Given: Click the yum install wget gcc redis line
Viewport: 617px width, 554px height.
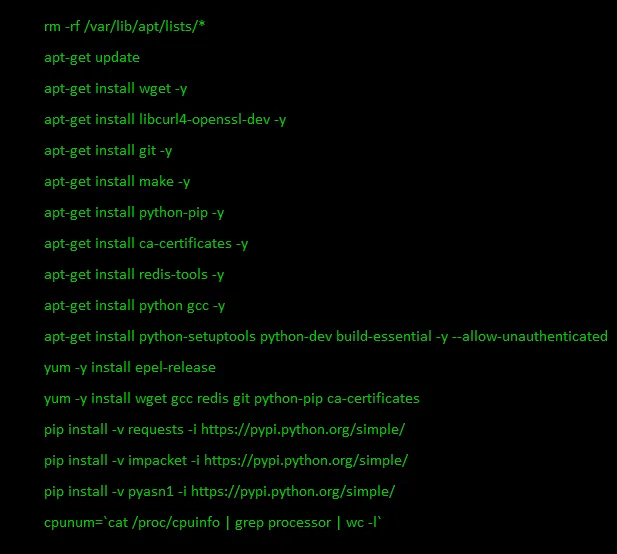Looking at the screenshot, I should coord(232,399).
